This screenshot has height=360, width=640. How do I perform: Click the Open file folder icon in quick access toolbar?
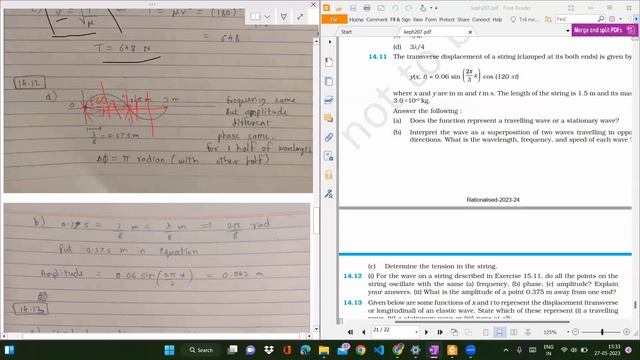pos(339,8)
